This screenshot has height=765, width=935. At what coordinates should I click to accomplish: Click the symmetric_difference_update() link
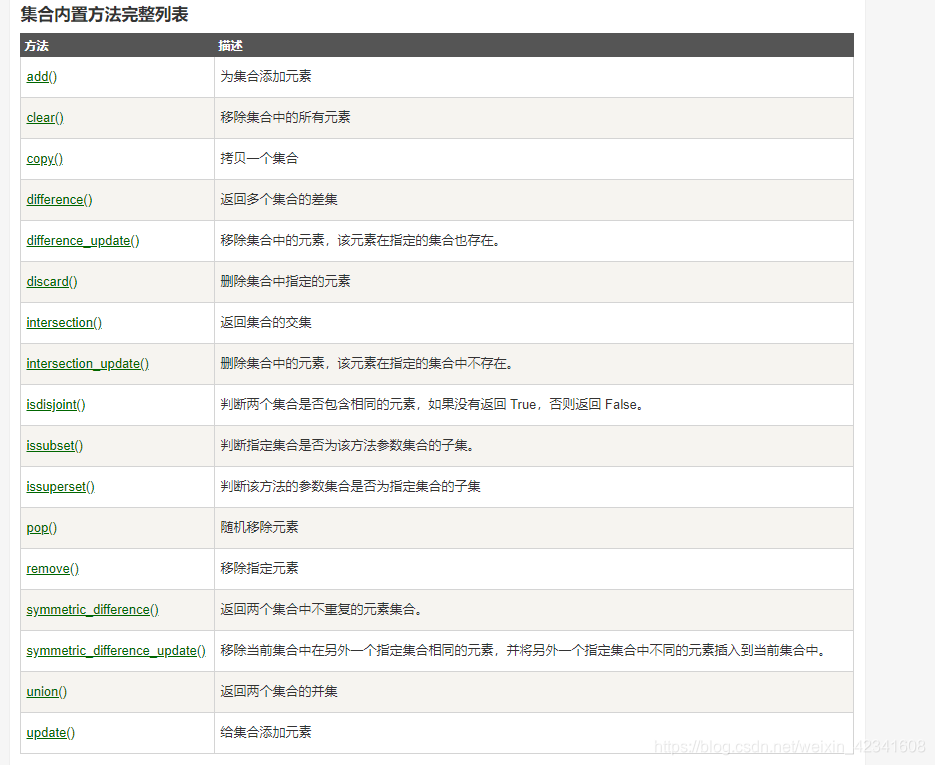pyautogui.click(x=116, y=651)
